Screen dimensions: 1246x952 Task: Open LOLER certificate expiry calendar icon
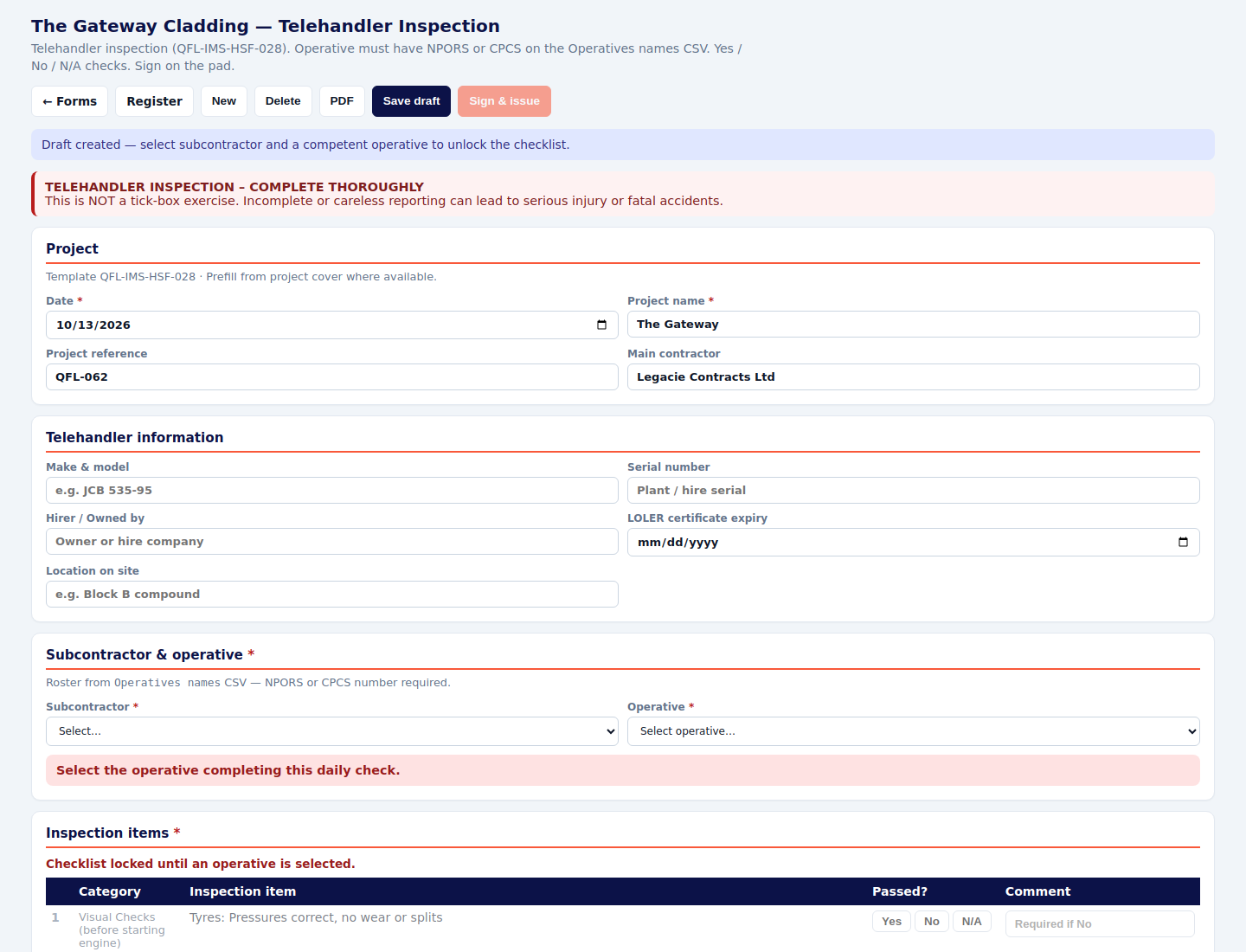click(1183, 543)
